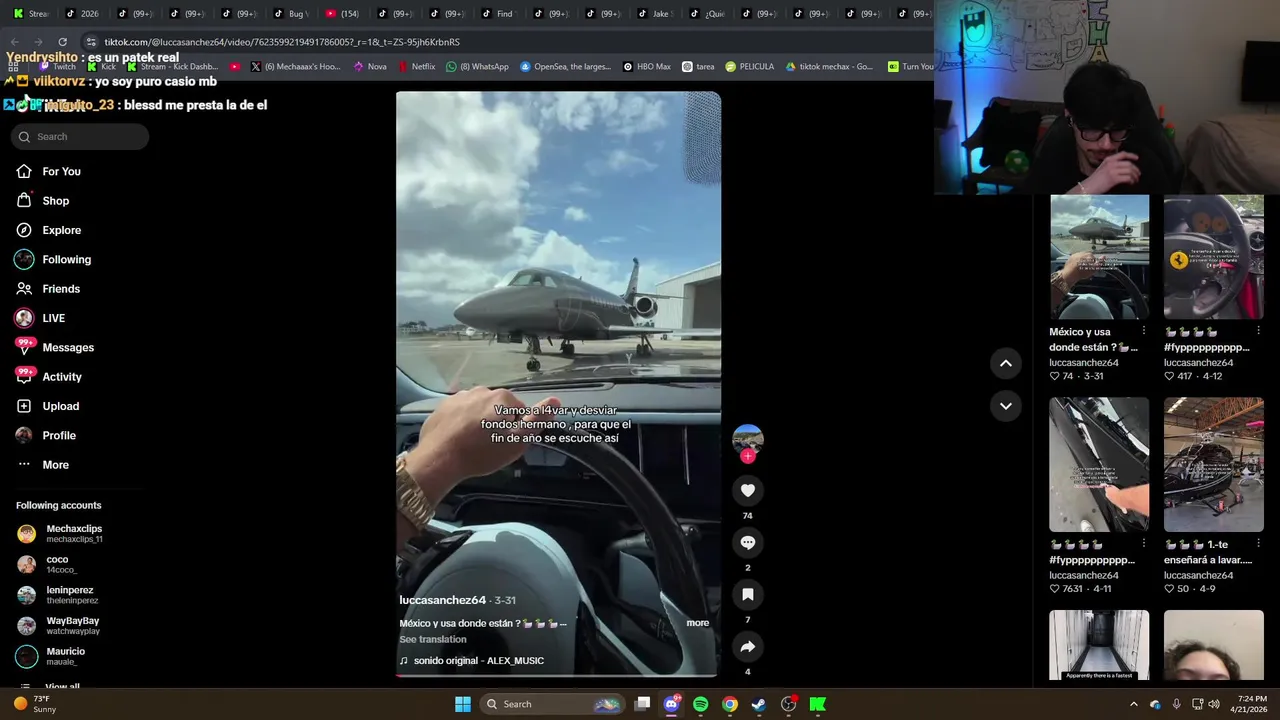This screenshot has width=1280, height=720.
Task: Go to the previous video arrow
Action: pyautogui.click(x=1006, y=363)
